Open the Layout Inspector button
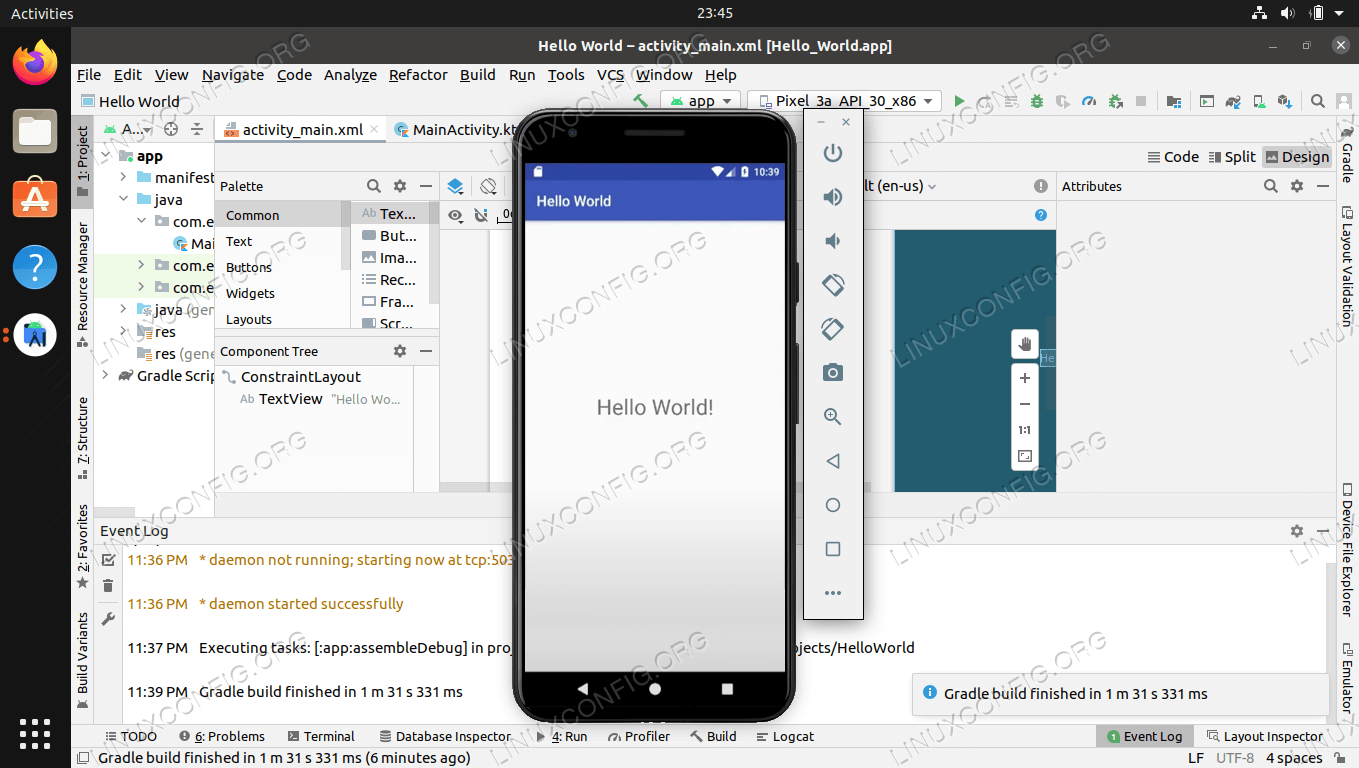The width and height of the screenshot is (1359, 768). [1265, 736]
